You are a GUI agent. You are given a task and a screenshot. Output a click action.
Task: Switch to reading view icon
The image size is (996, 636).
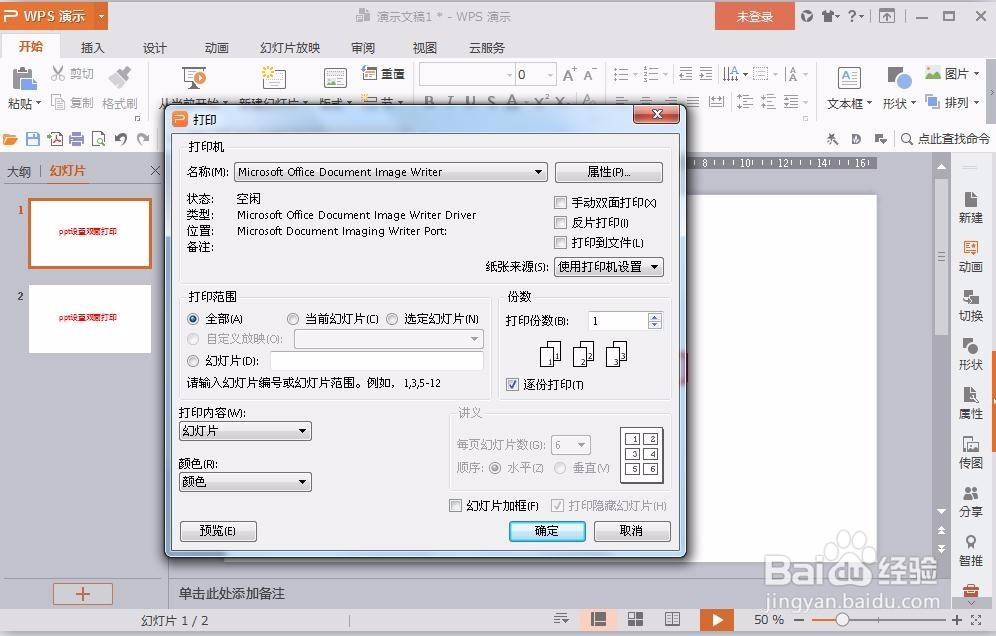click(x=672, y=619)
